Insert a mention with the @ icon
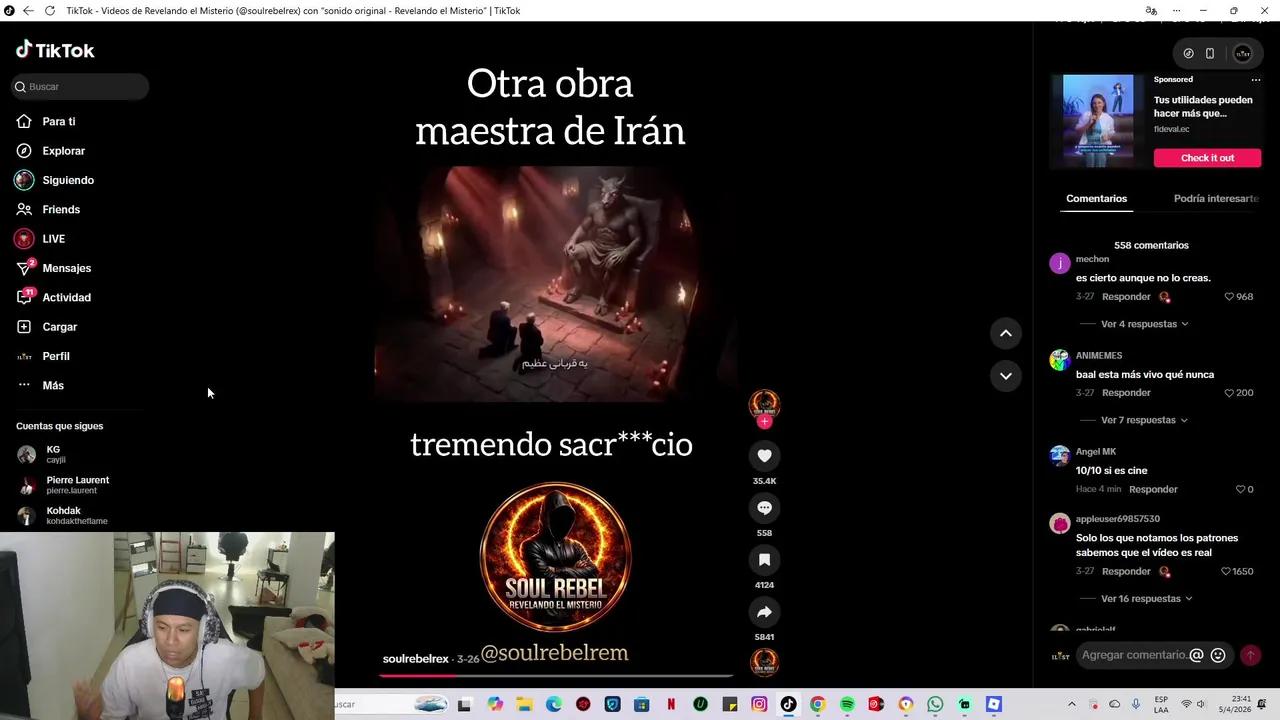The height and width of the screenshot is (720, 1280). (1196, 655)
